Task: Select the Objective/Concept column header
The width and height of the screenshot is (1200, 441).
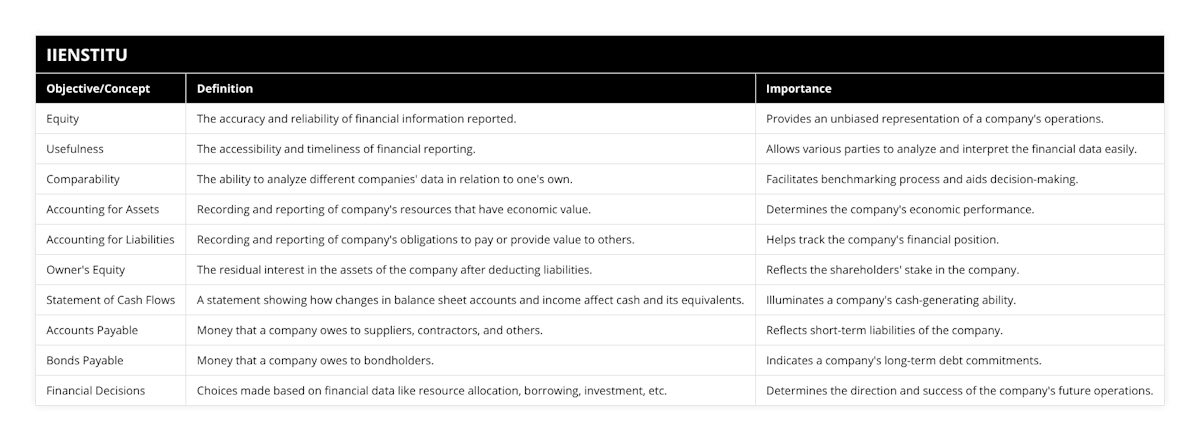Action: (98, 89)
